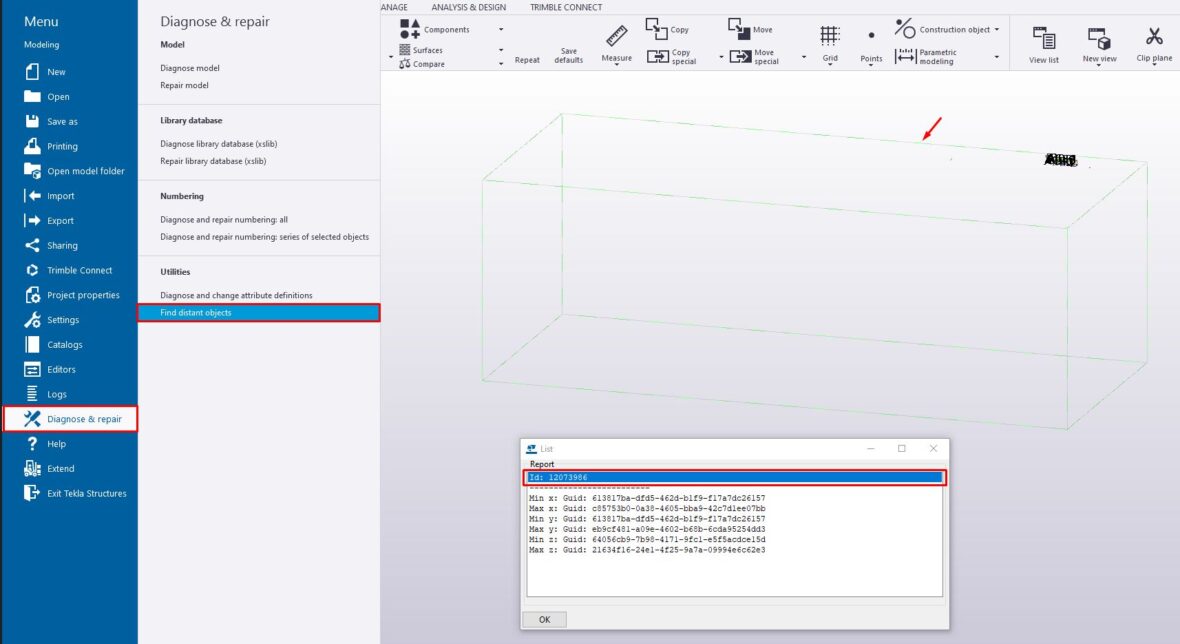Screen dimensions: 1180x644
Task: Open the View list tool
Action: [1043, 42]
